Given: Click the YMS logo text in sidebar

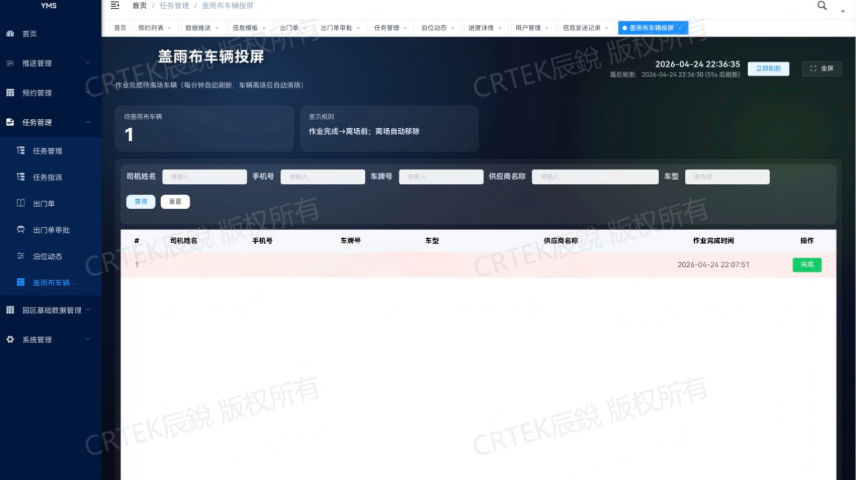Looking at the screenshot, I should click(x=49, y=6).
